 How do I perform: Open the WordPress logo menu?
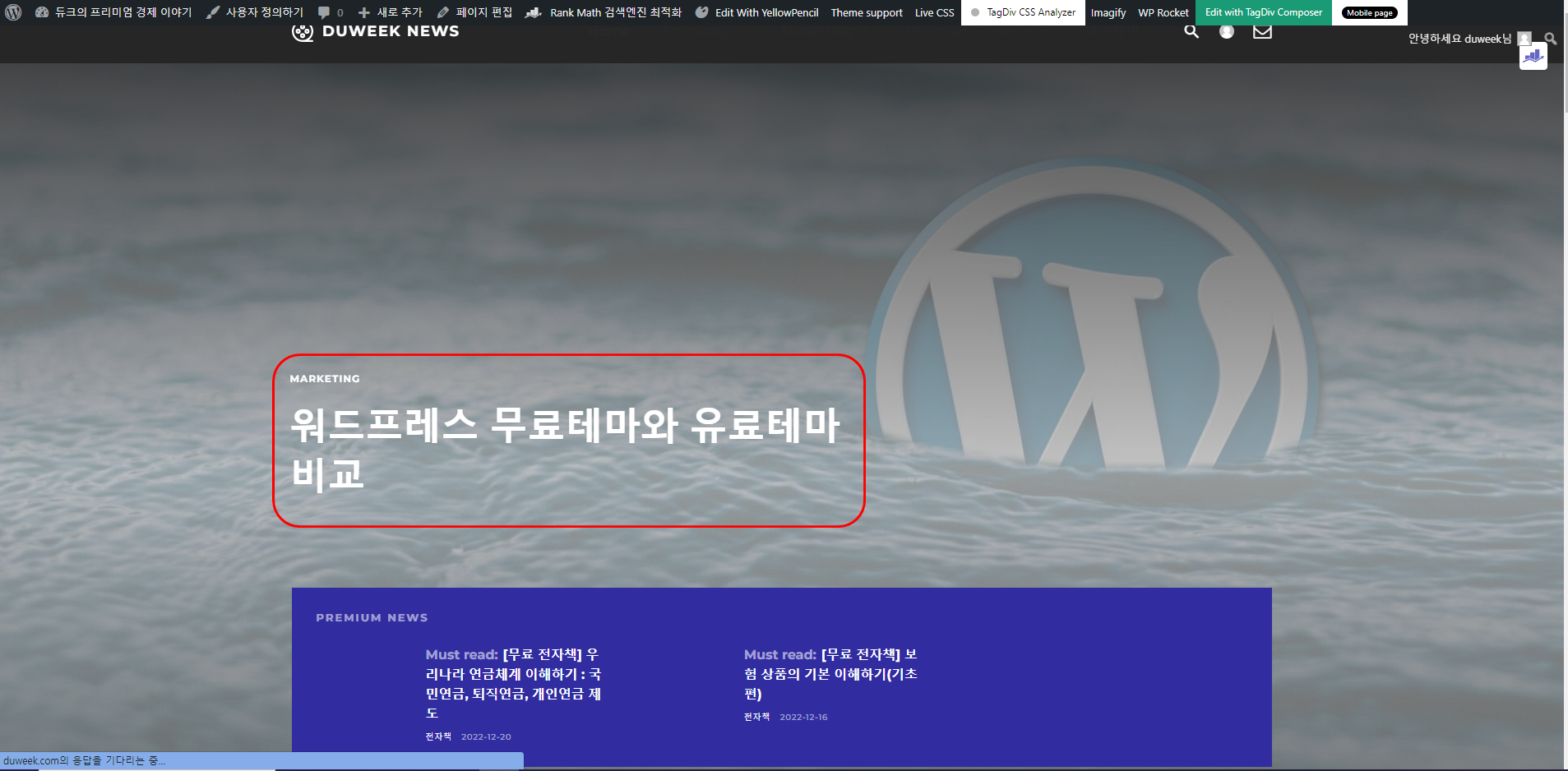pos(13,12)
